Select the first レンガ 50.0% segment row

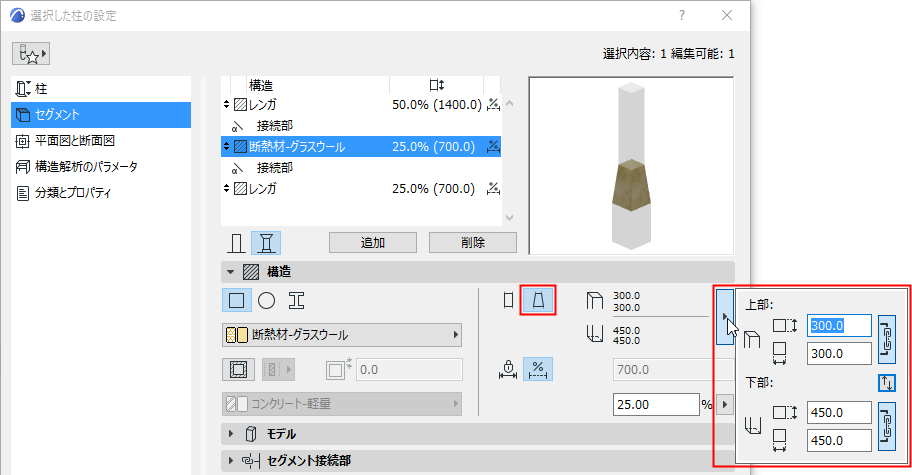click(361, 105)
